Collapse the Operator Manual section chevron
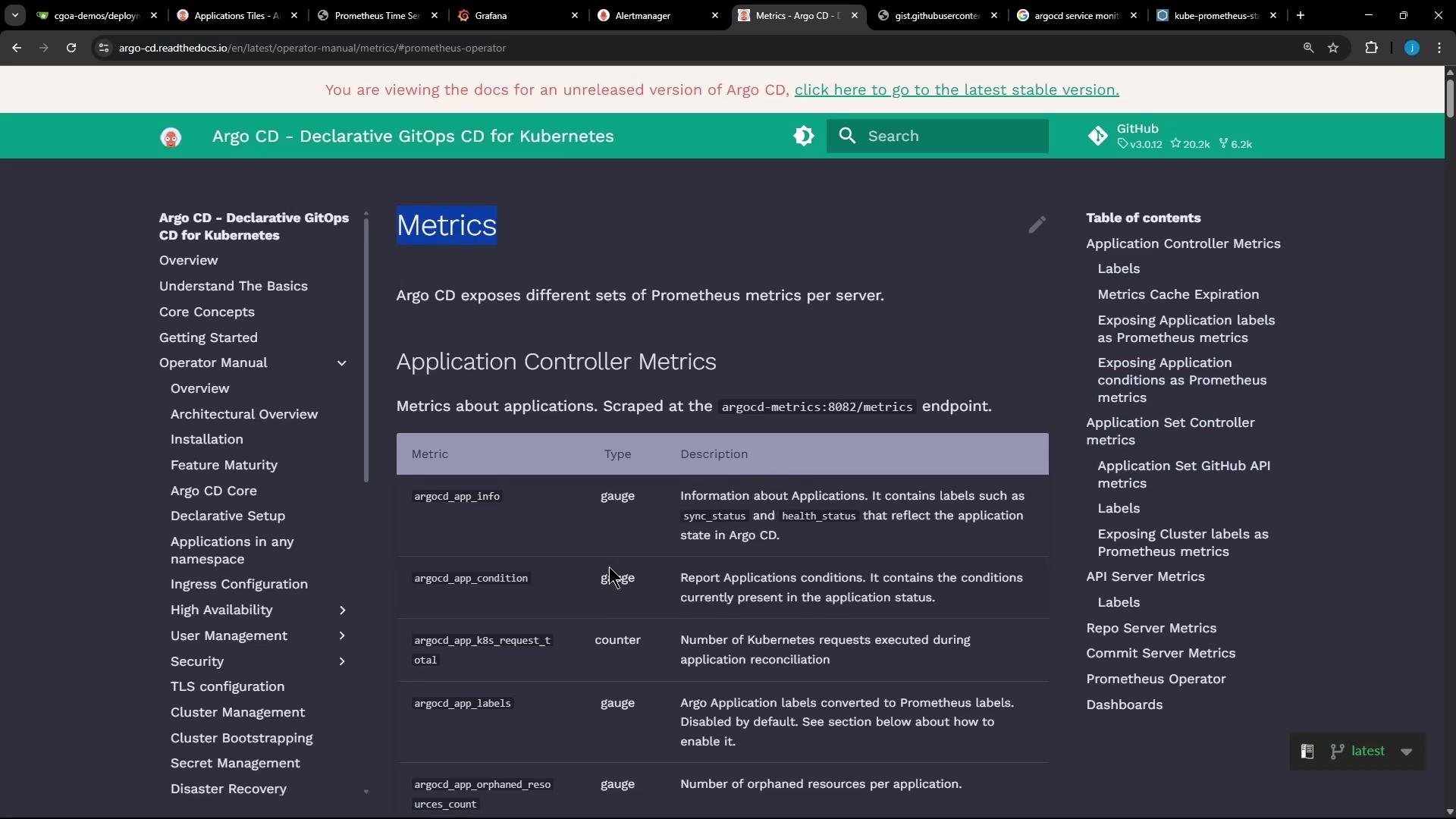 click(342, 363)
